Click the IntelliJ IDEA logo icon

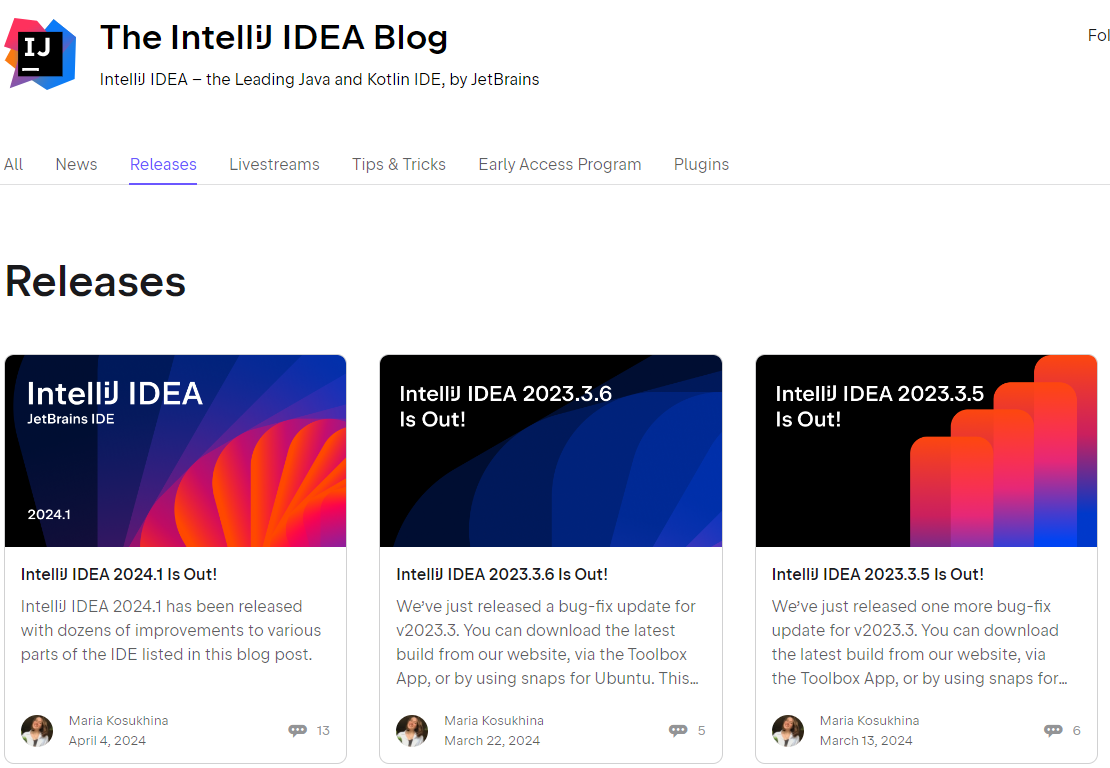click(40, 55)
